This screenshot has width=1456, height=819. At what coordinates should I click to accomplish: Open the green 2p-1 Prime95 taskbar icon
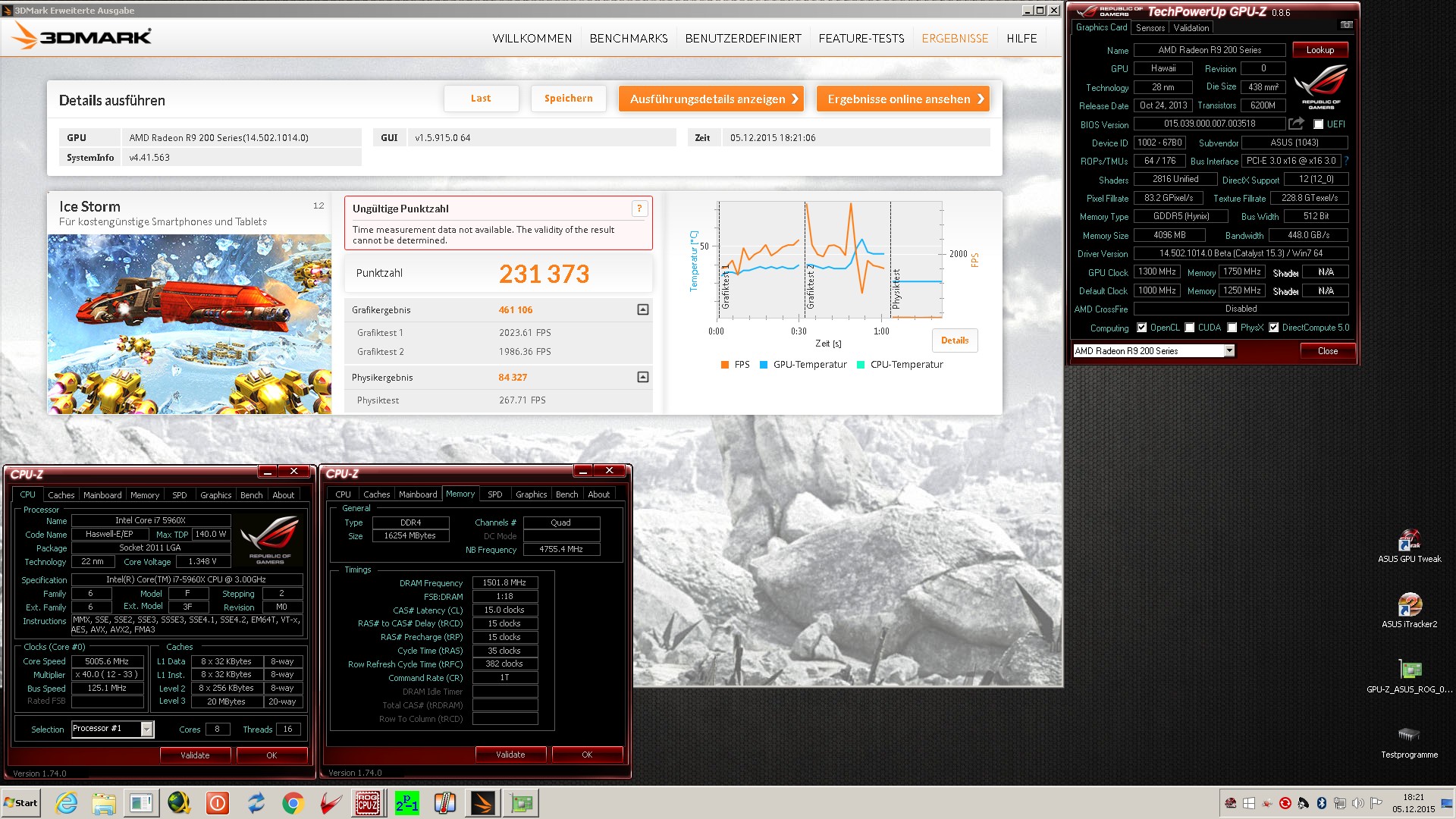point(406,803)
